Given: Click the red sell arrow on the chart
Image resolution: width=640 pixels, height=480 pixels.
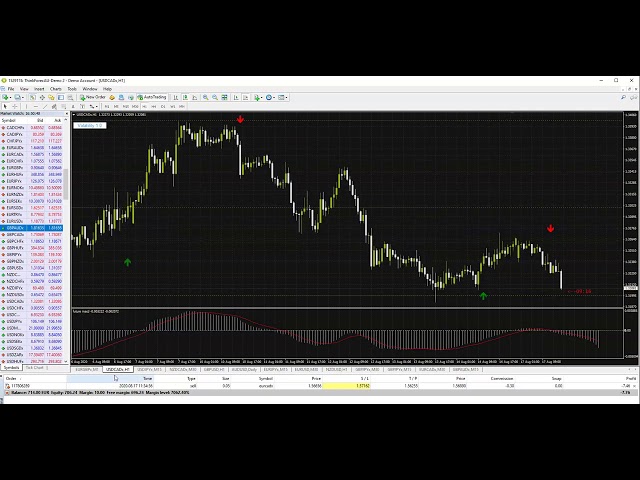Looking at the screenshot, I should pyautogui.click(x=240, y=120).
